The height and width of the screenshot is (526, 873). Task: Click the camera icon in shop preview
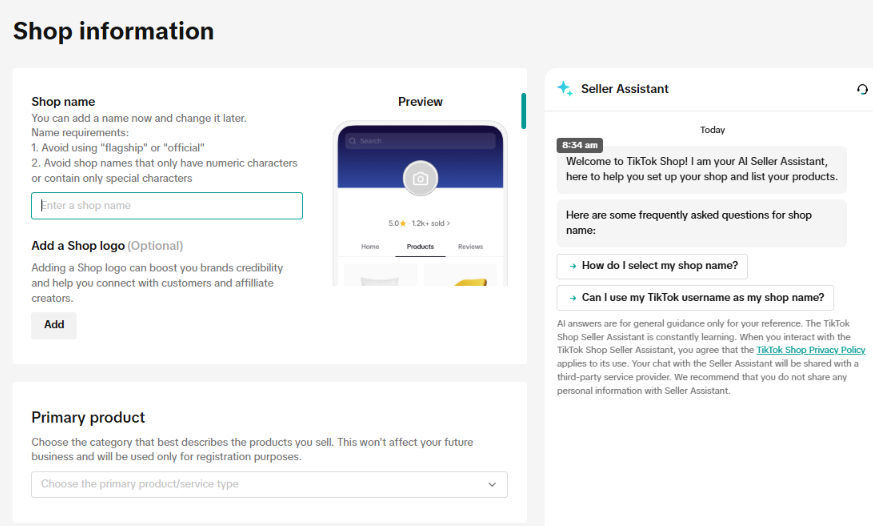pos(420,179)
